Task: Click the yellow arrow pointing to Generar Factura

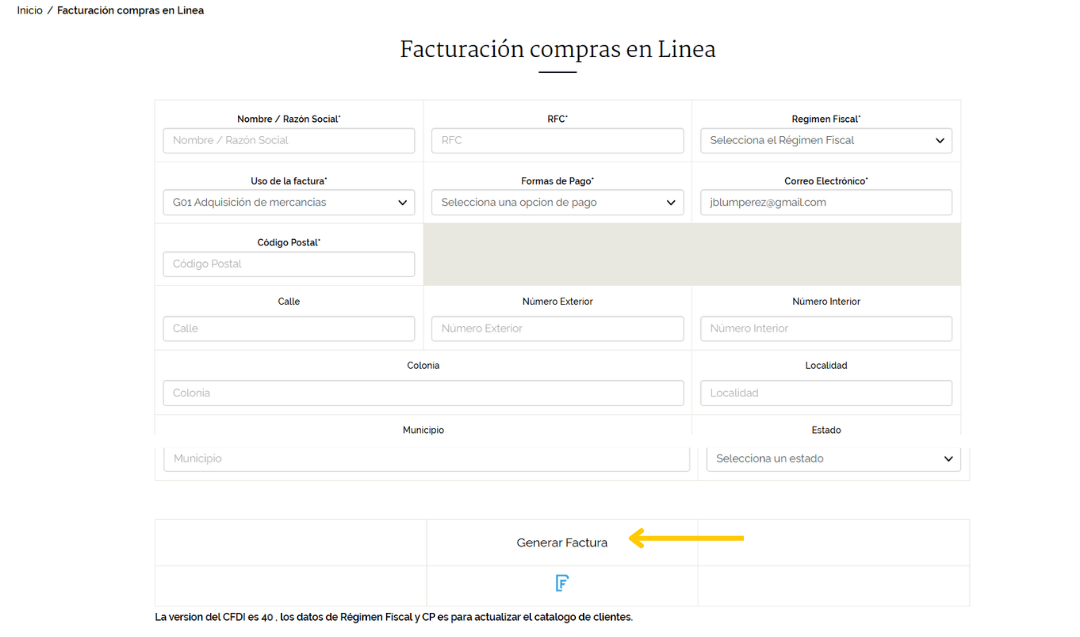Action: [686, 539]
